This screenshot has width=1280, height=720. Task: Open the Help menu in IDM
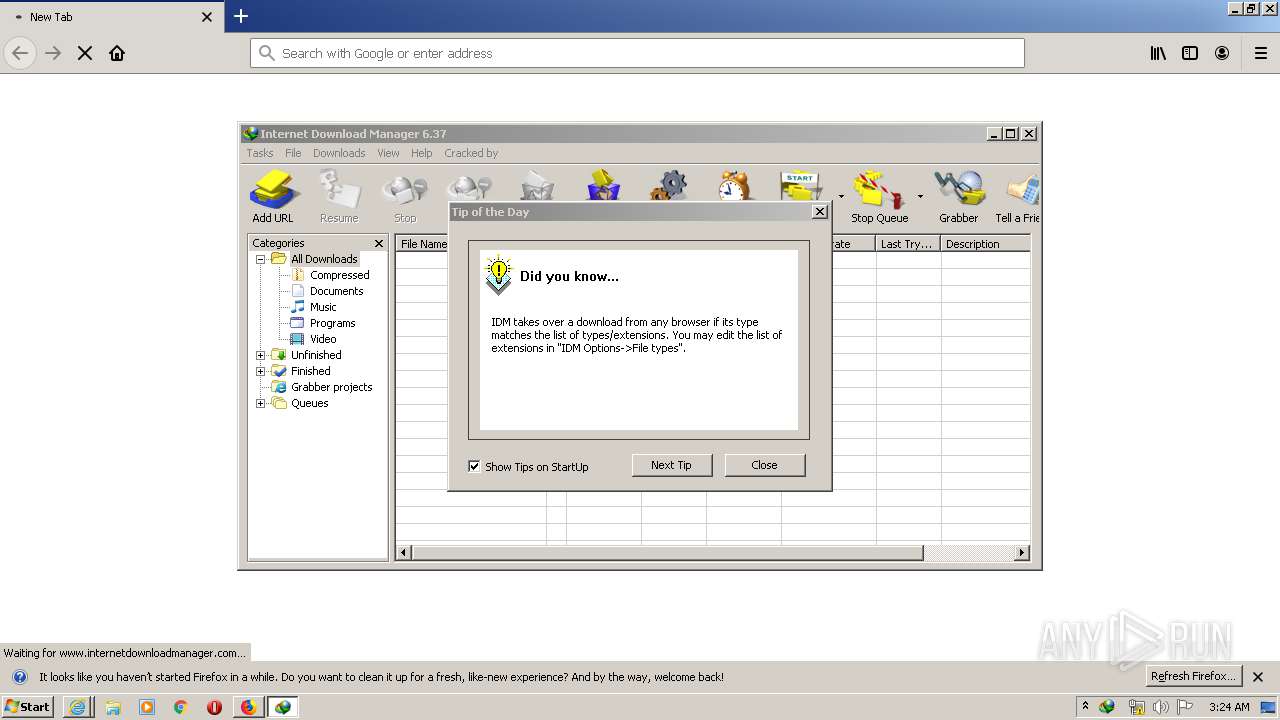pyautogui.click(x=422, y=153)
